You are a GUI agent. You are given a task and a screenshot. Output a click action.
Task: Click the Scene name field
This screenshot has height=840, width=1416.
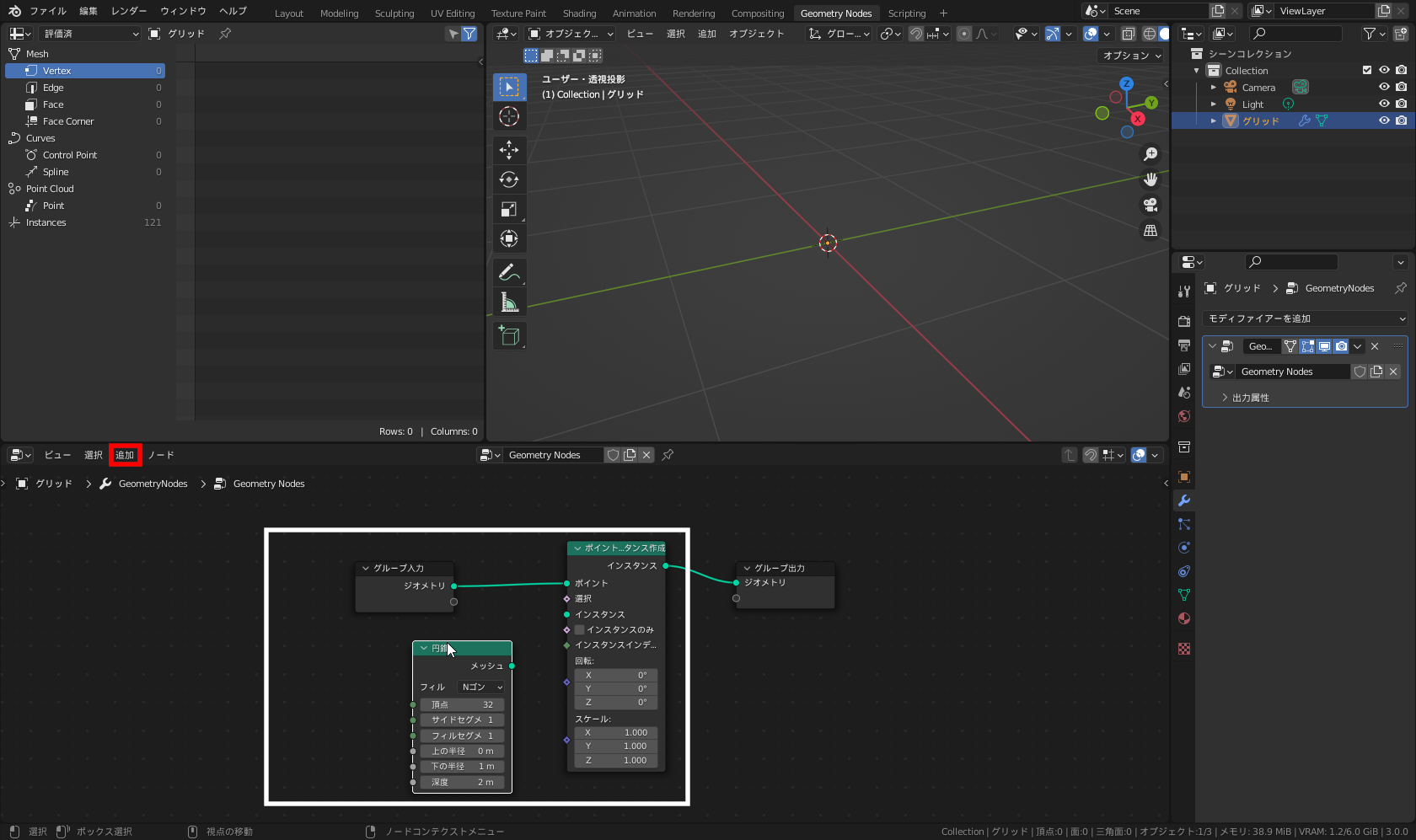pyautogui.click(x=1158, y=11)
